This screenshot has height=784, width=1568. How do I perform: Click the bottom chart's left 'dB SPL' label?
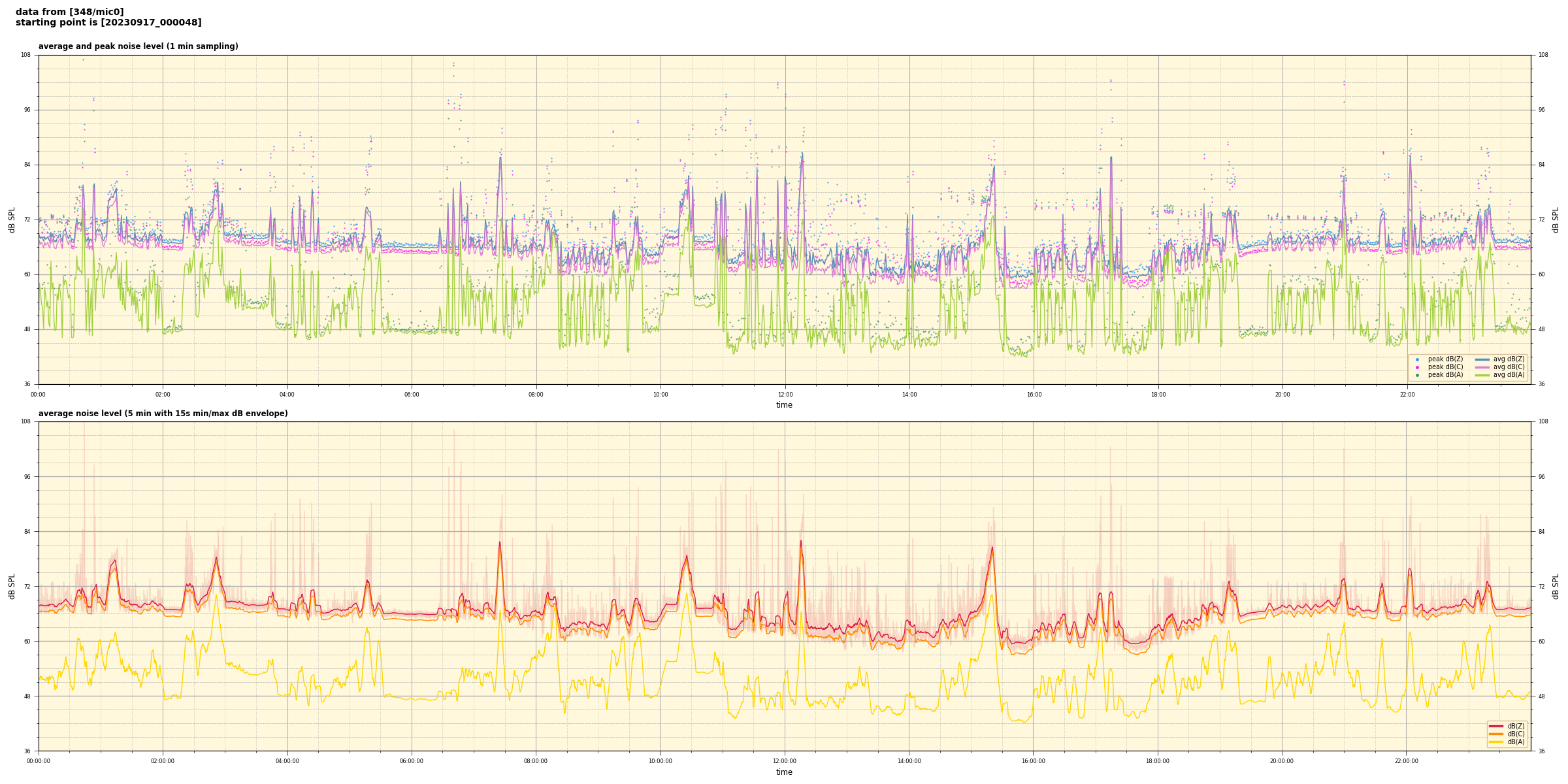coord(12,586)
